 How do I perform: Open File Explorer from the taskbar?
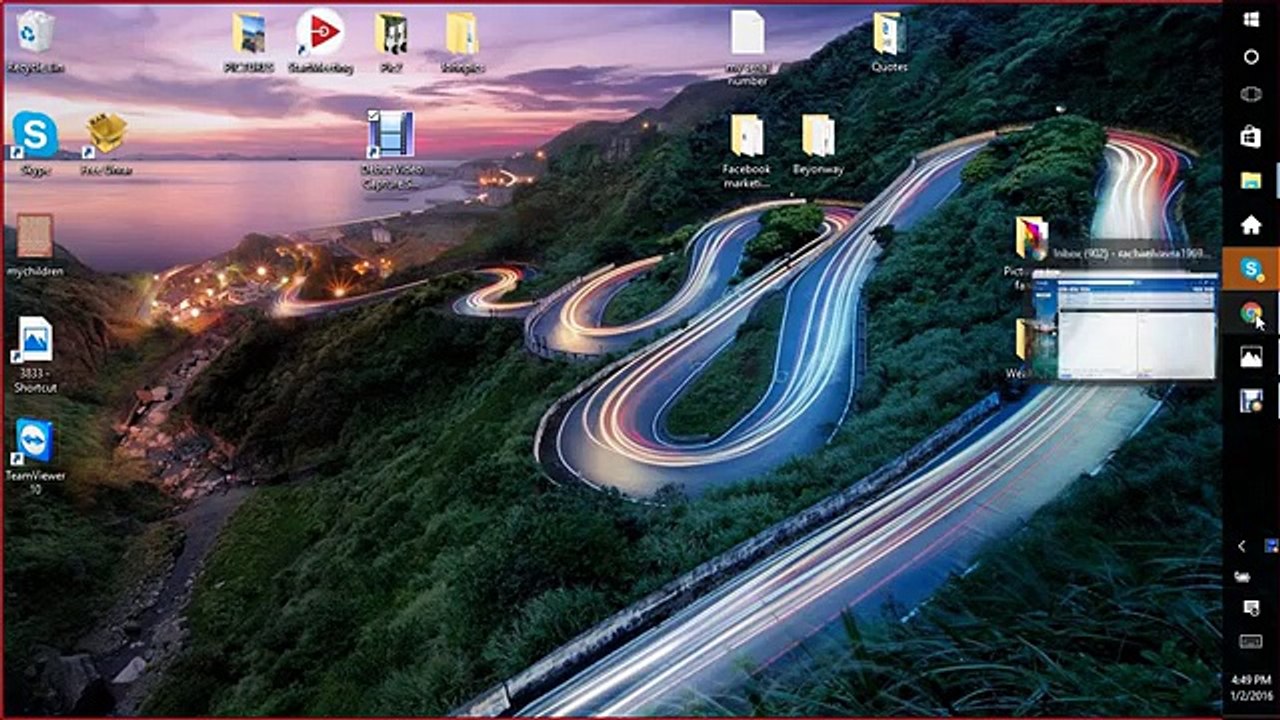pyautogui.click(x=1251, y=181)
